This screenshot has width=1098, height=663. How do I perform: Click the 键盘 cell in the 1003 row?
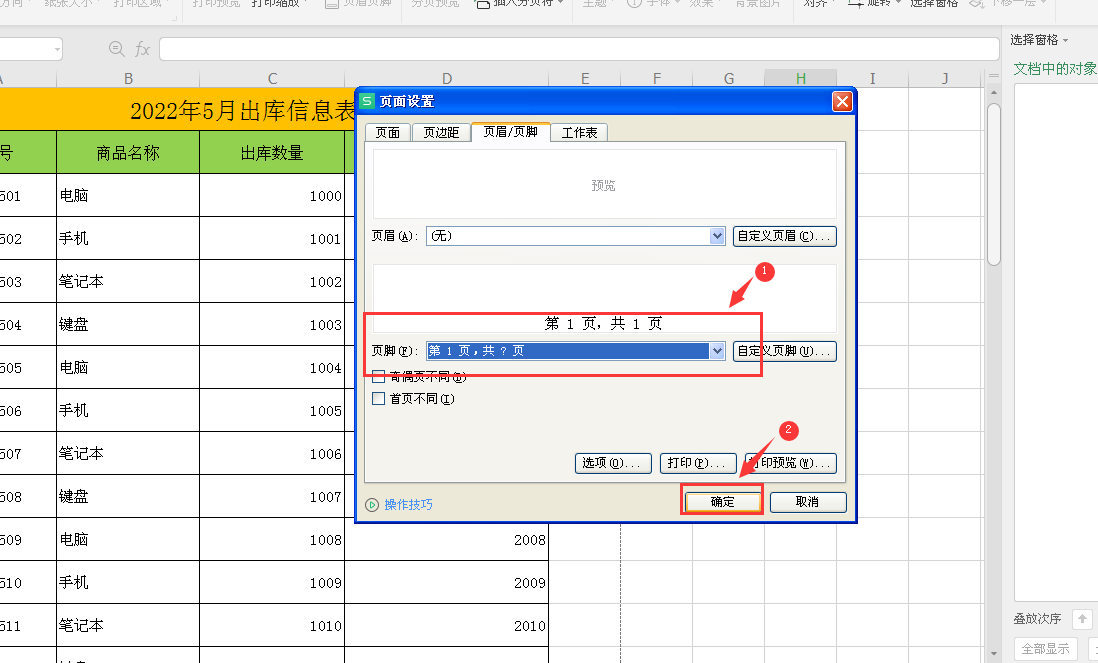[x=128, y=325]
